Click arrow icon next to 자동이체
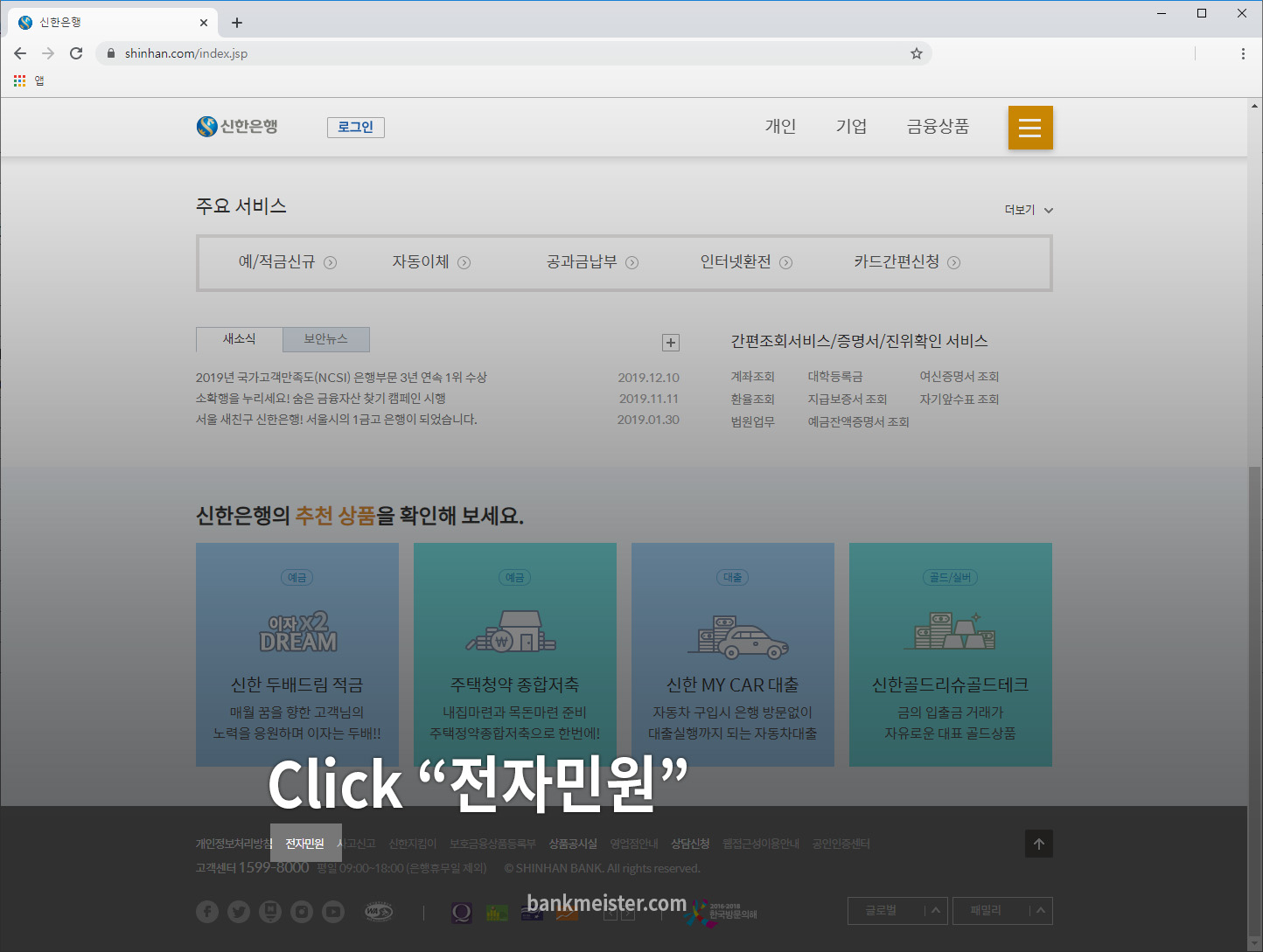The image size is (1263, 952). (x=464, y=262)
